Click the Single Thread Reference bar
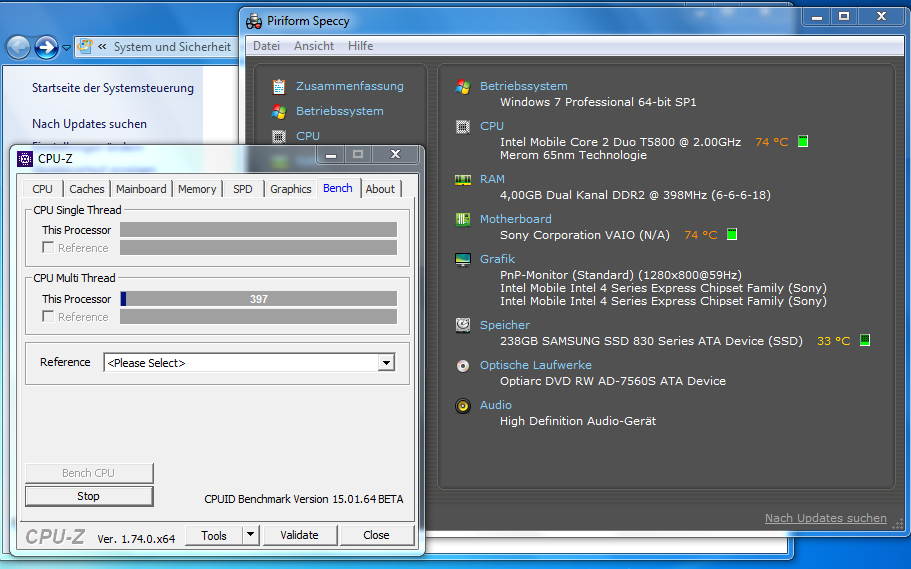The width and height of the screenshot is (911, 569). tap(259, 248)
